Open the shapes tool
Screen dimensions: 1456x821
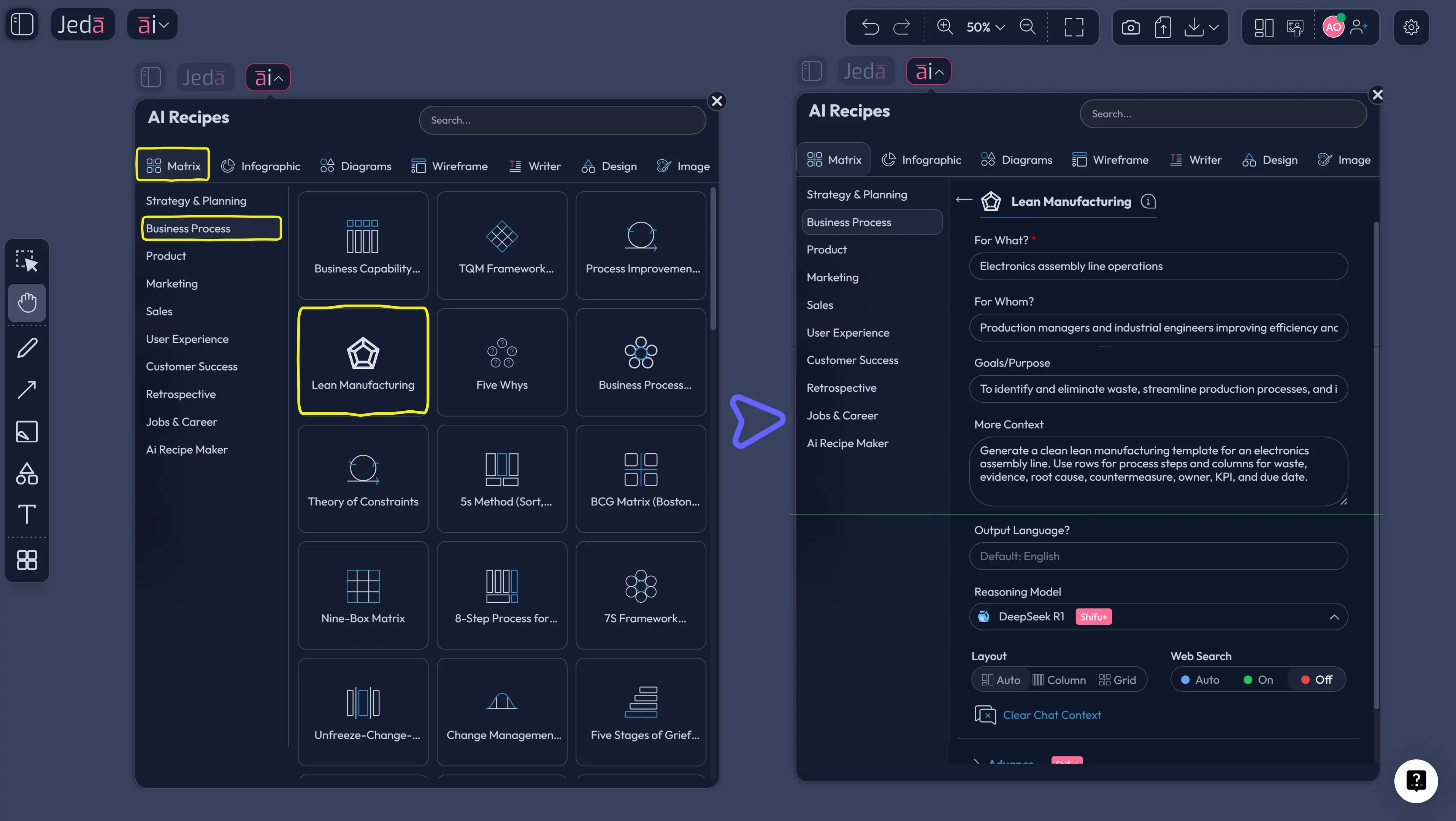click(27, 474)
